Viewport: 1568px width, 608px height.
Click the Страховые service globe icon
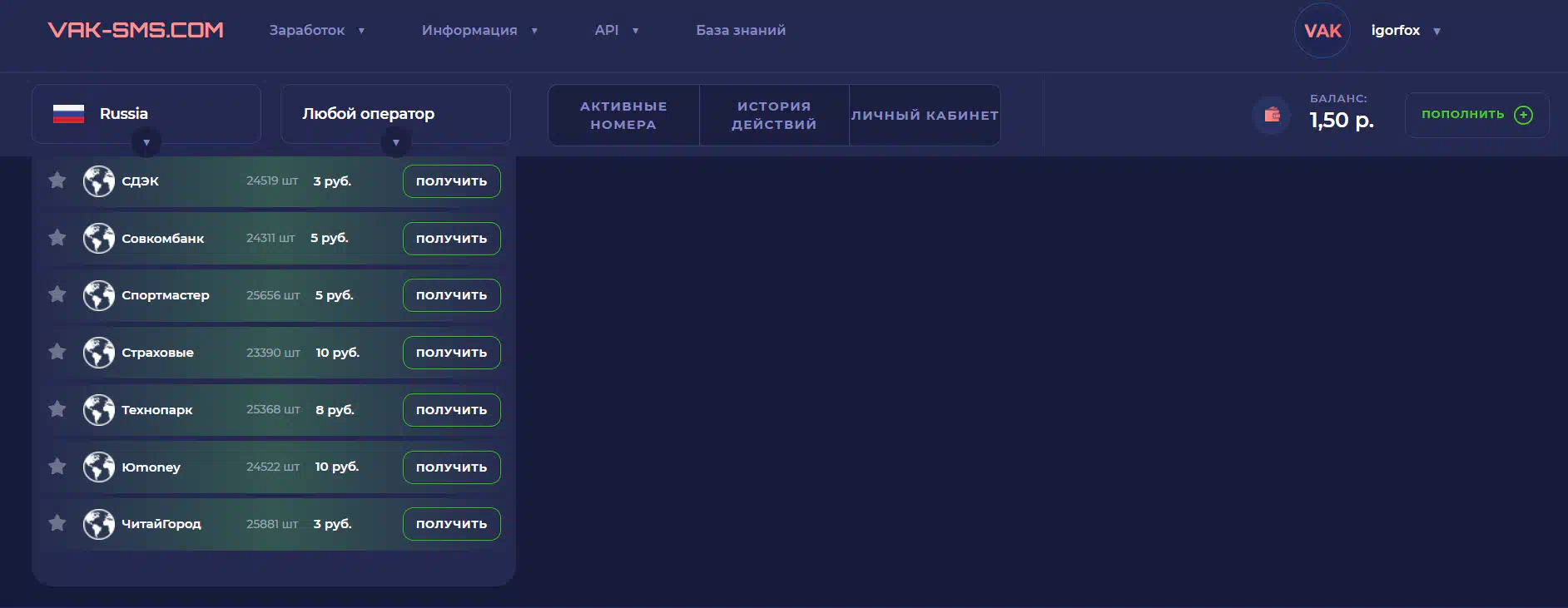(x=99, y=353)
